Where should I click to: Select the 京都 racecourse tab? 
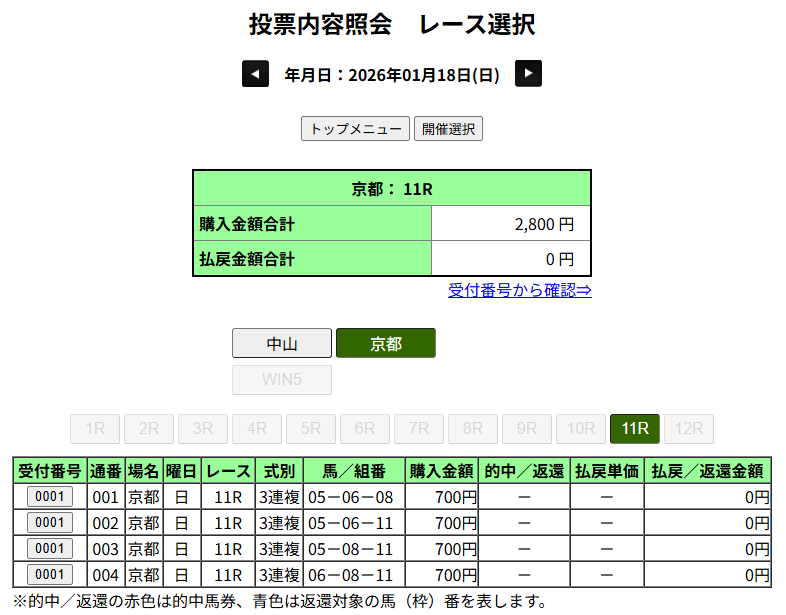click(386, 343)
